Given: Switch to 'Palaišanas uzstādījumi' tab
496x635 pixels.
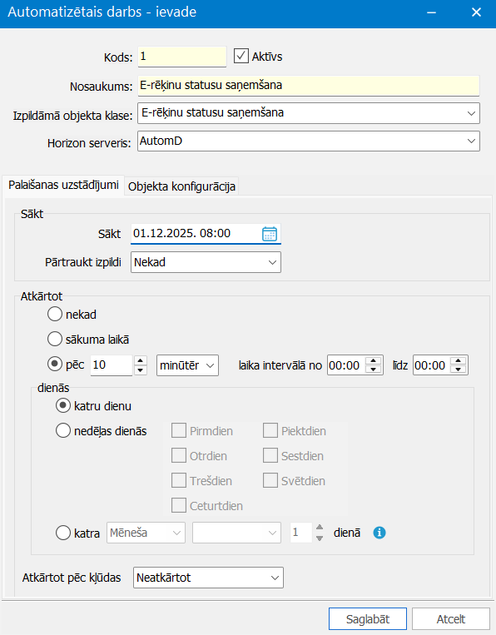Looking at the screenshot, I should [63, 185].
